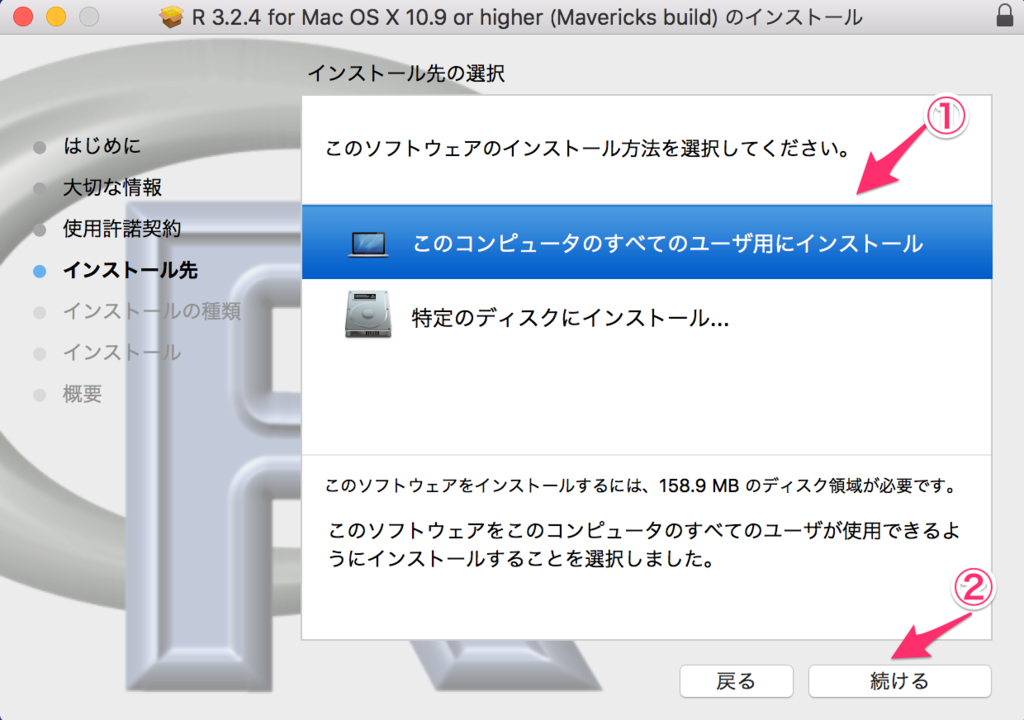Click the すべてのユーザが使用できるよう description text

click(x=643, y=544)
